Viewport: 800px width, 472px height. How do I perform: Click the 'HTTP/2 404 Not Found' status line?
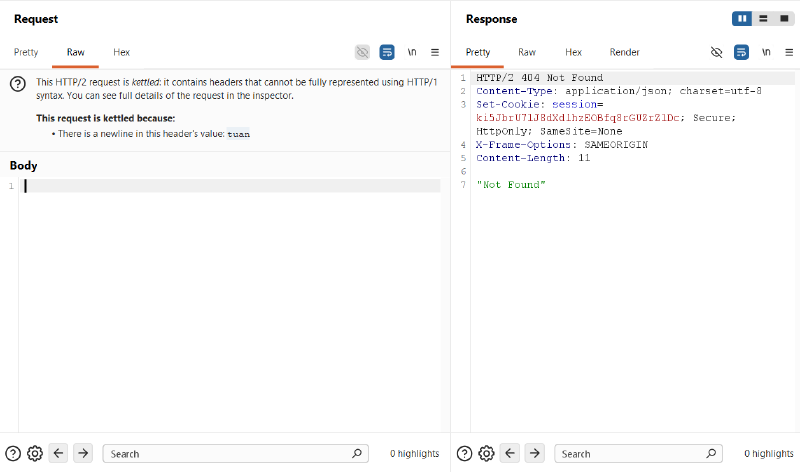(540, 78)
